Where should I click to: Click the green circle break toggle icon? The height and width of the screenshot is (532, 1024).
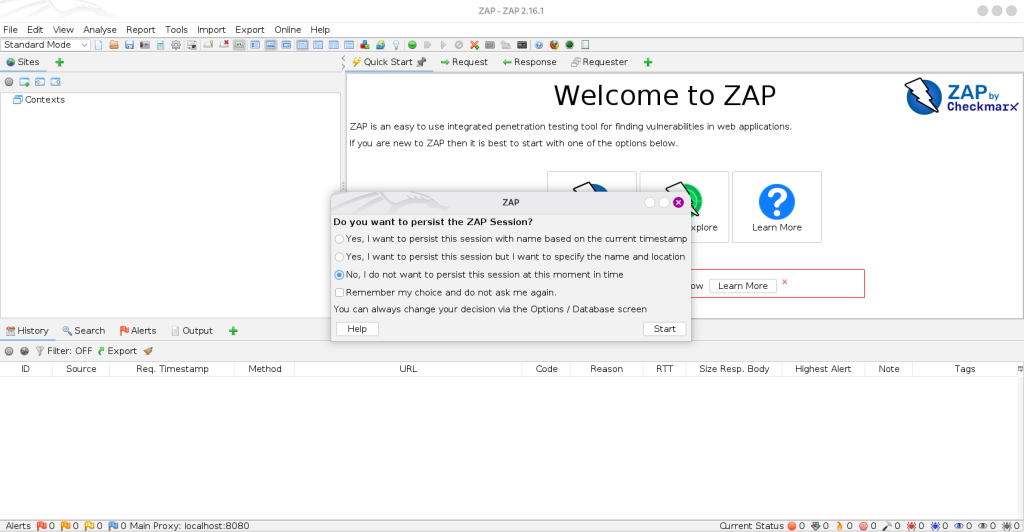(x=412, y=45)
